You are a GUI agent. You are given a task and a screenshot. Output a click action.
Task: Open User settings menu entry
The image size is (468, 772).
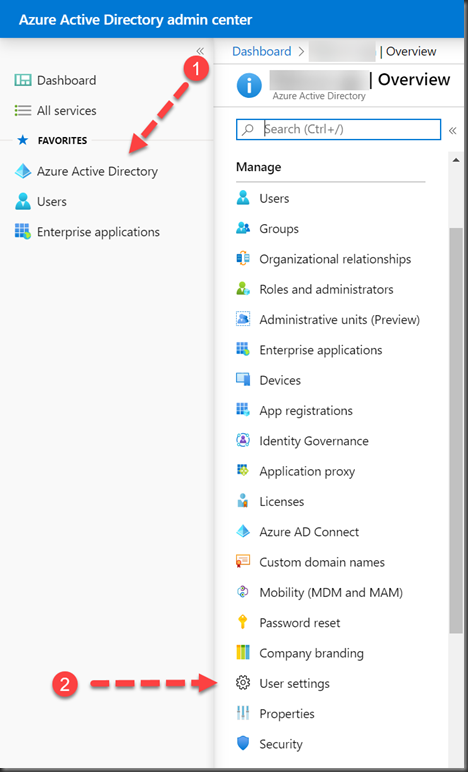[x=295, y=683]
